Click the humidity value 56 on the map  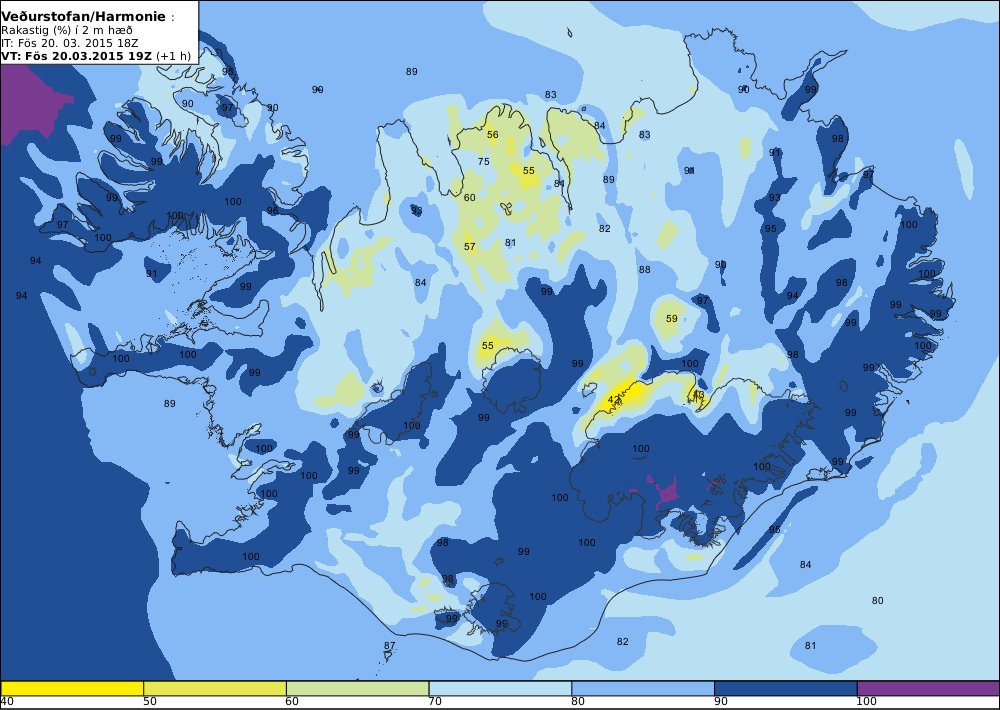(493, 134)
